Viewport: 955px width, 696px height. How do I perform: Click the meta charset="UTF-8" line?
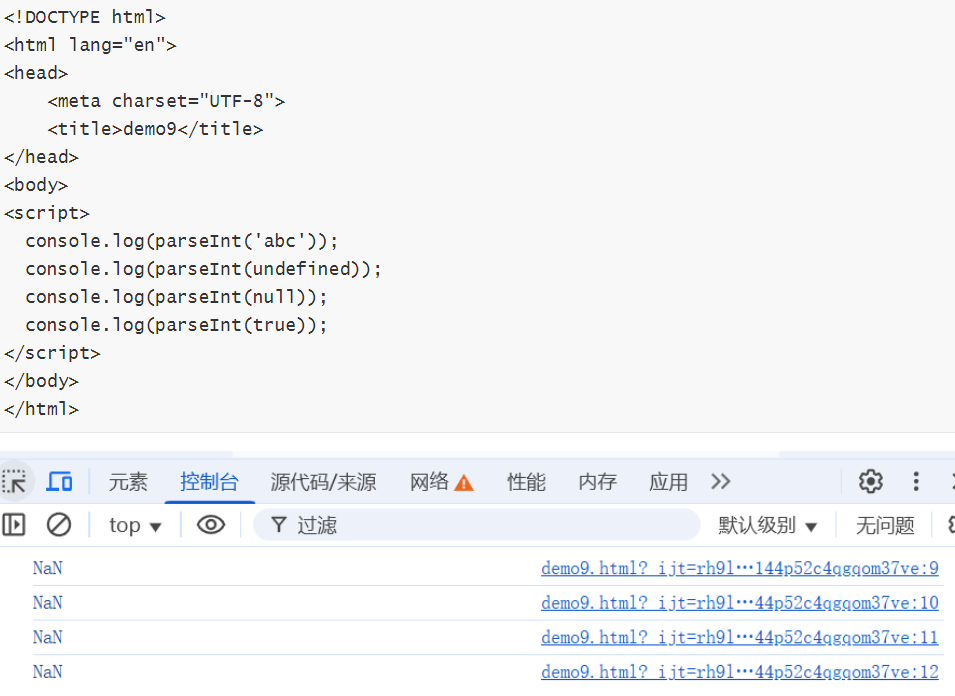(166, 101)
